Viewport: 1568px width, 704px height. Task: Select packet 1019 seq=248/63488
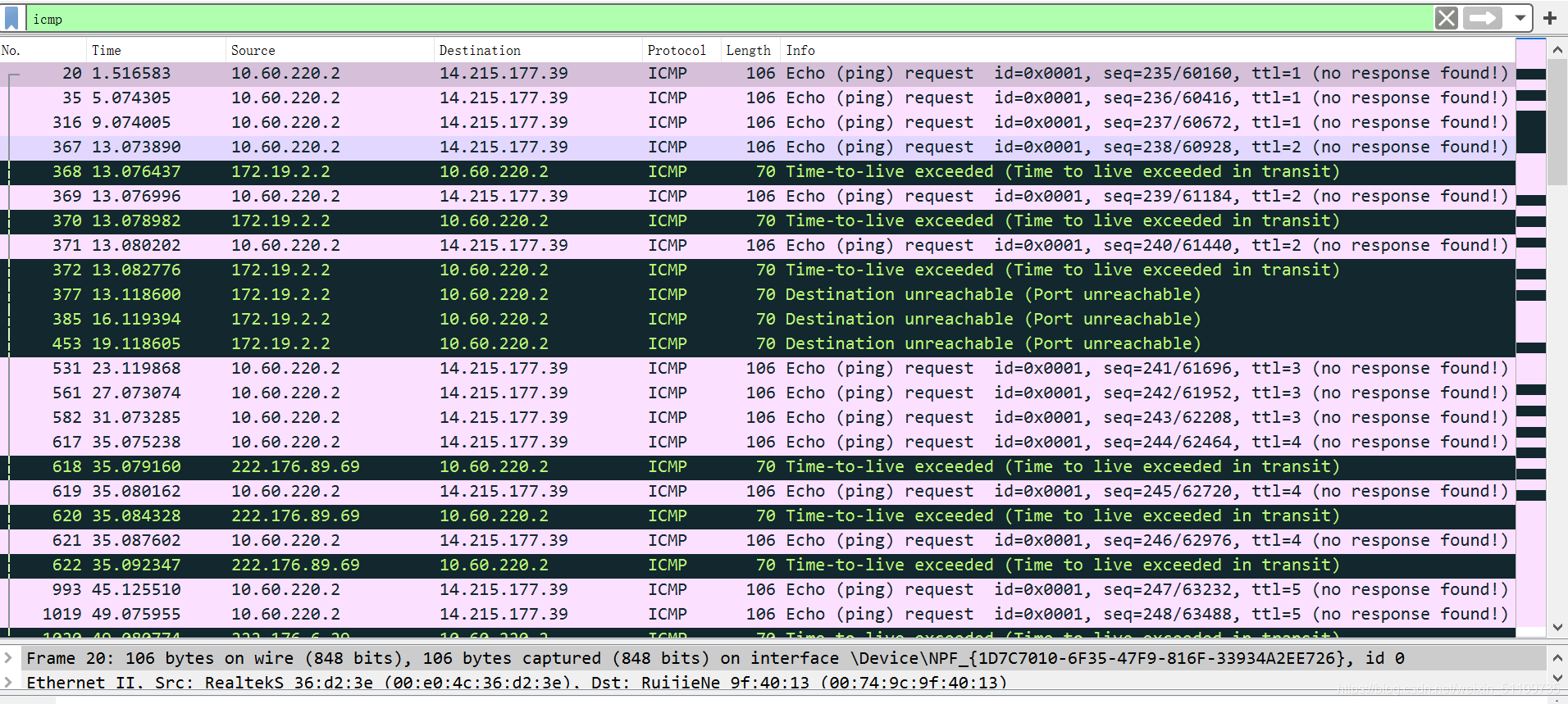758,615
